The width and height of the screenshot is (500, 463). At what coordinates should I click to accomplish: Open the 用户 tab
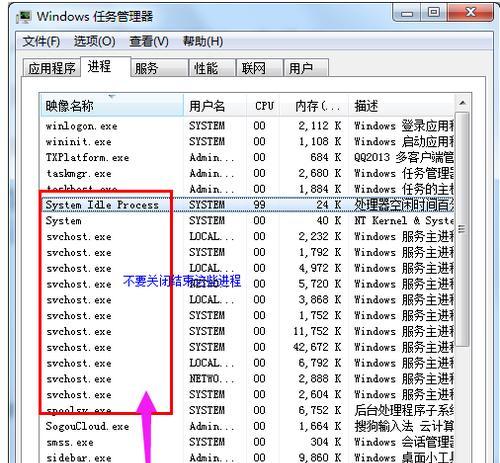(306, 68)
